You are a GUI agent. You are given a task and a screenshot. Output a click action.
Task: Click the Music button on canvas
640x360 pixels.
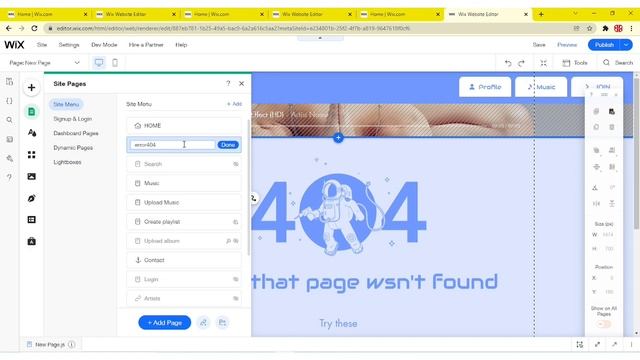541,87
